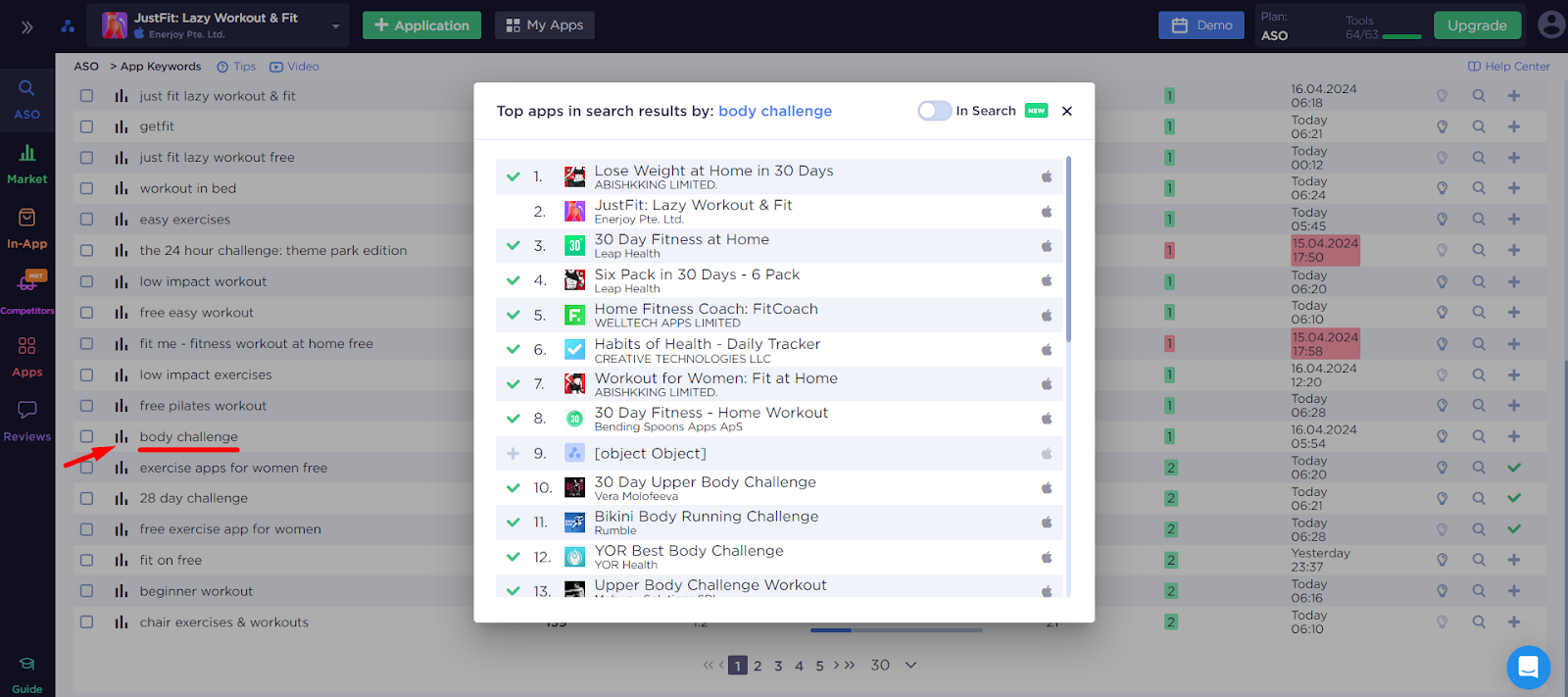Viewport: 1568px width, 697px height.
Task: Open the ASO search section in sidebar
Action: click(x=27, y=100)
